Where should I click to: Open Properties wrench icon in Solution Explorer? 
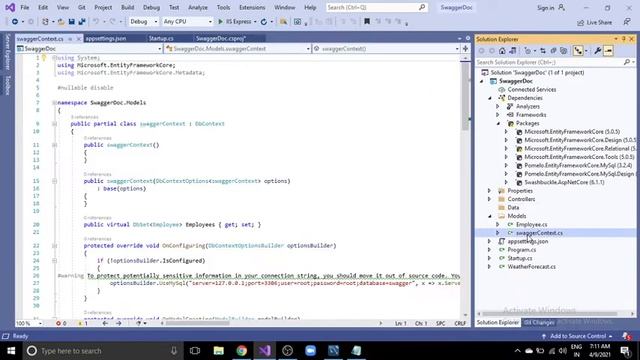click(x=598, y=51)
